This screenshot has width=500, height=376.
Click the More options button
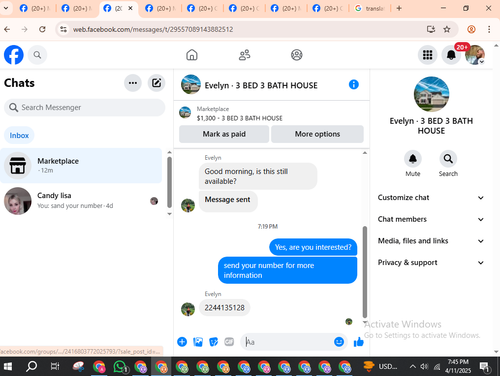(x=317, y=134)
